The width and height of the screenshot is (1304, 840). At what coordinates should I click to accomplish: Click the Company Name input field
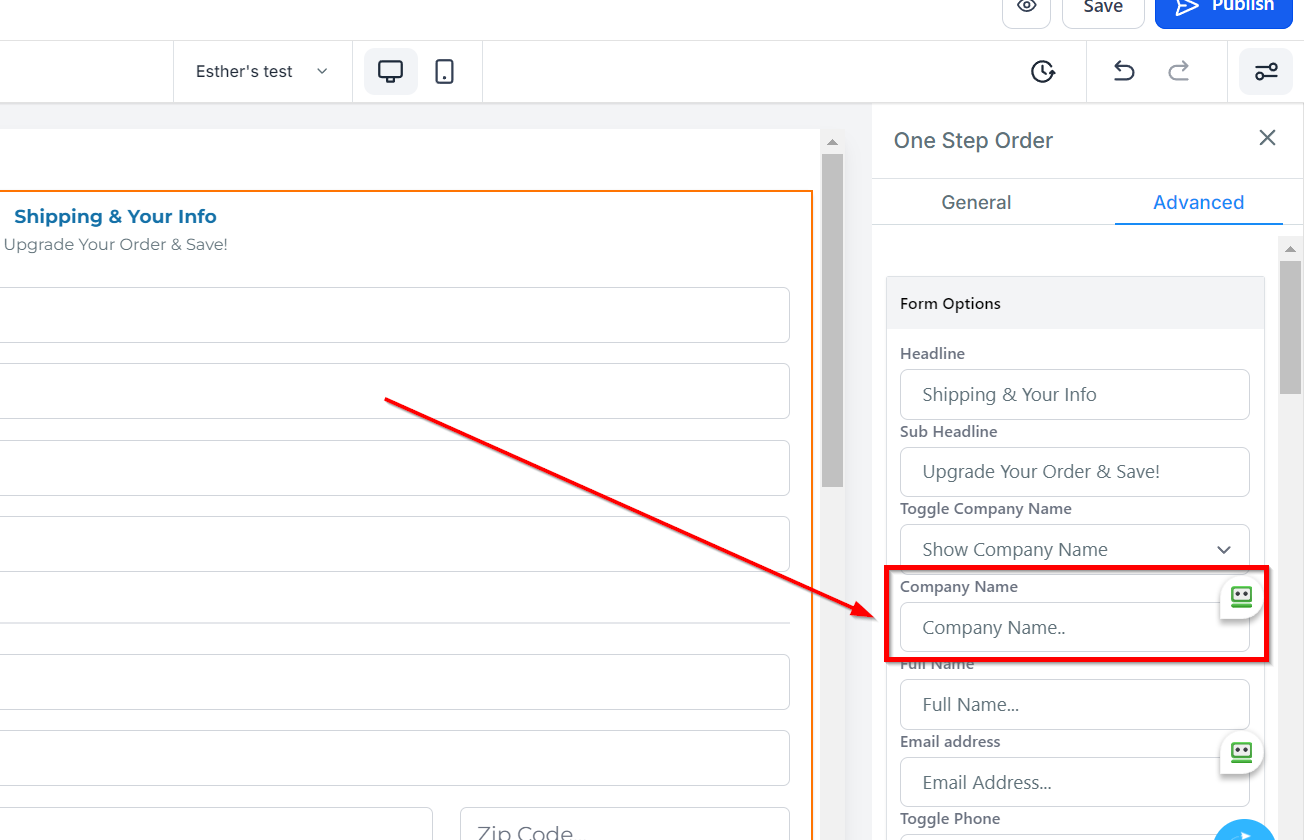pos(1075,627)
